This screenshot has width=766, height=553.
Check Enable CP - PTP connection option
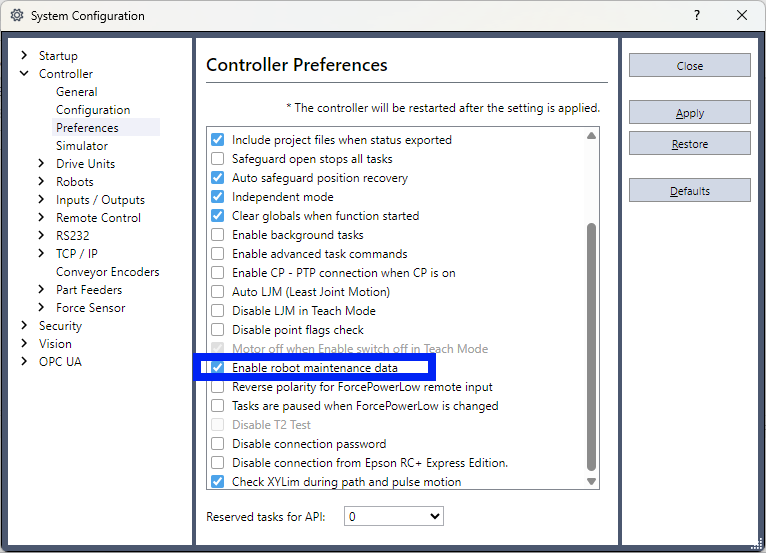click(217, 273)
